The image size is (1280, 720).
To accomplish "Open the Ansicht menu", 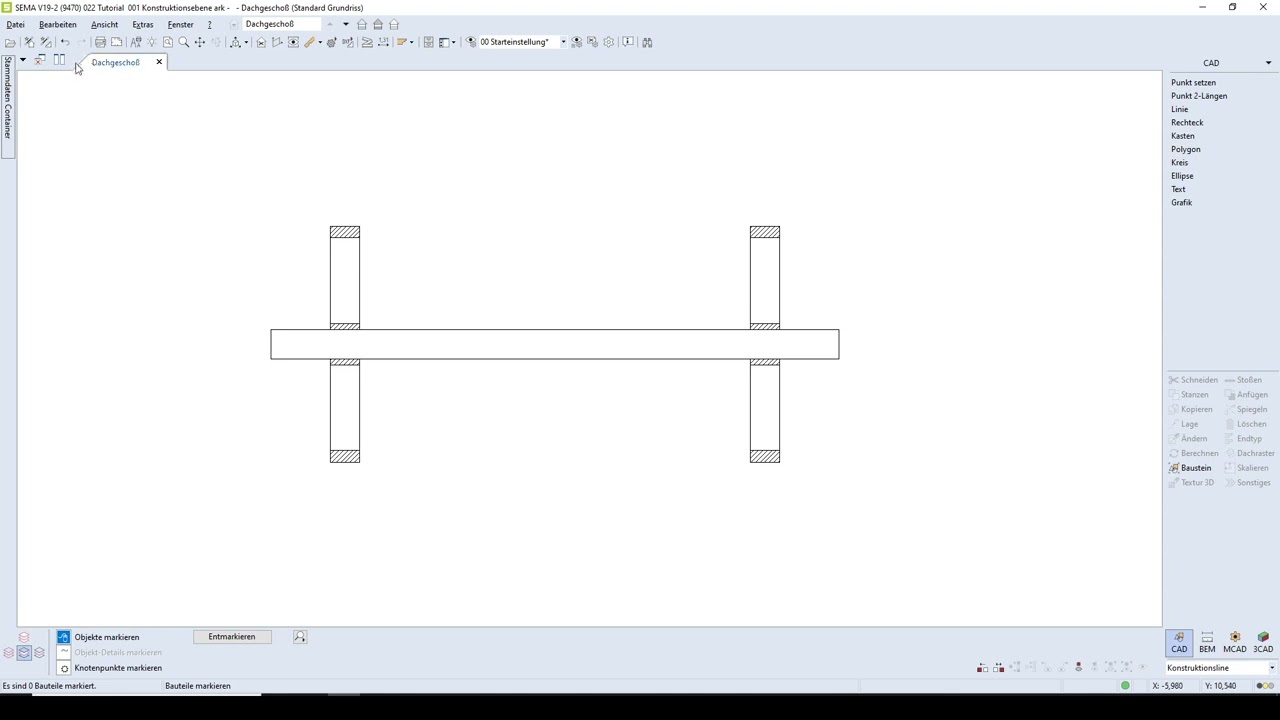I will [x=104, y=24].
